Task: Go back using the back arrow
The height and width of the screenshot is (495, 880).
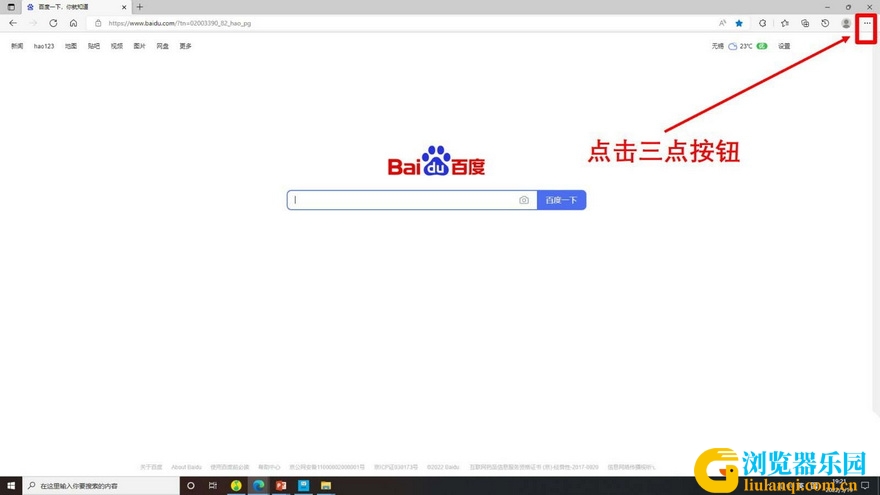Action: pyautogui.click(x=13, y=23)
